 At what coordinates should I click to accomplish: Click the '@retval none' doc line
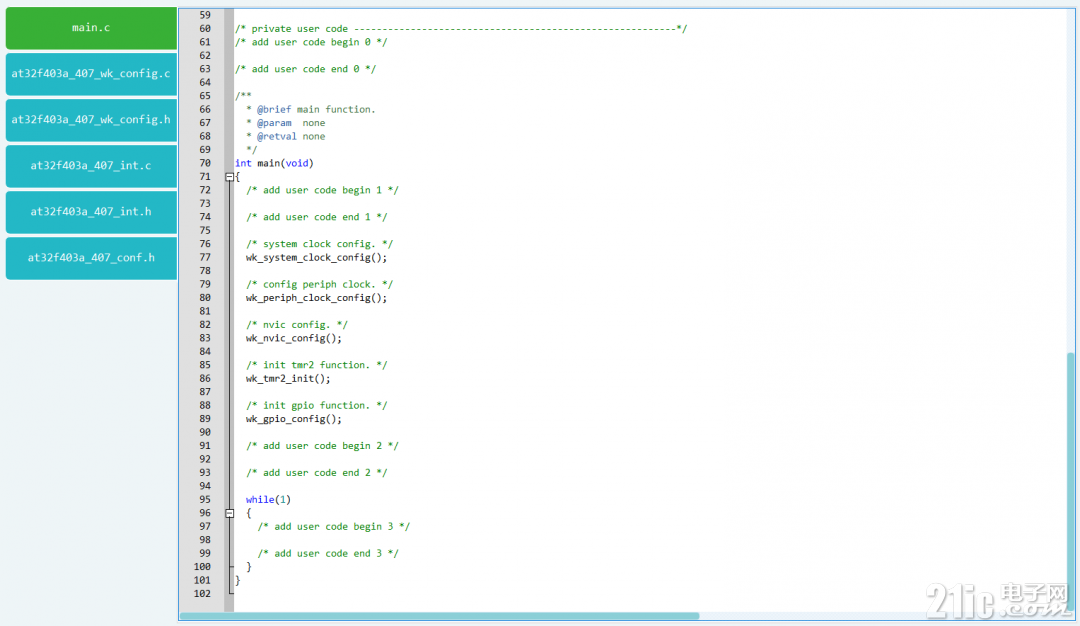click(285, 136)
